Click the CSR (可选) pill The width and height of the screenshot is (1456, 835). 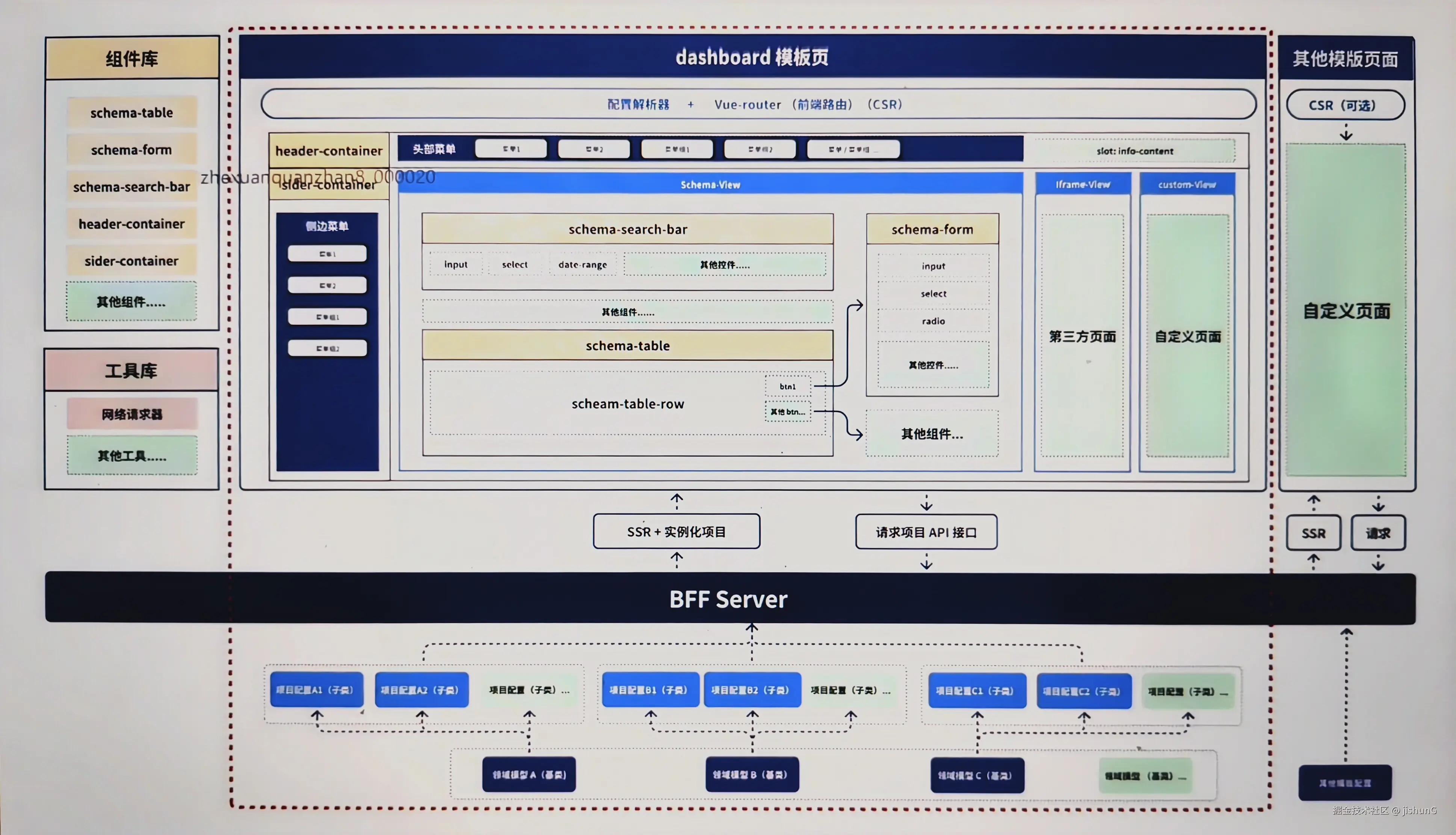pos(1345,106)
